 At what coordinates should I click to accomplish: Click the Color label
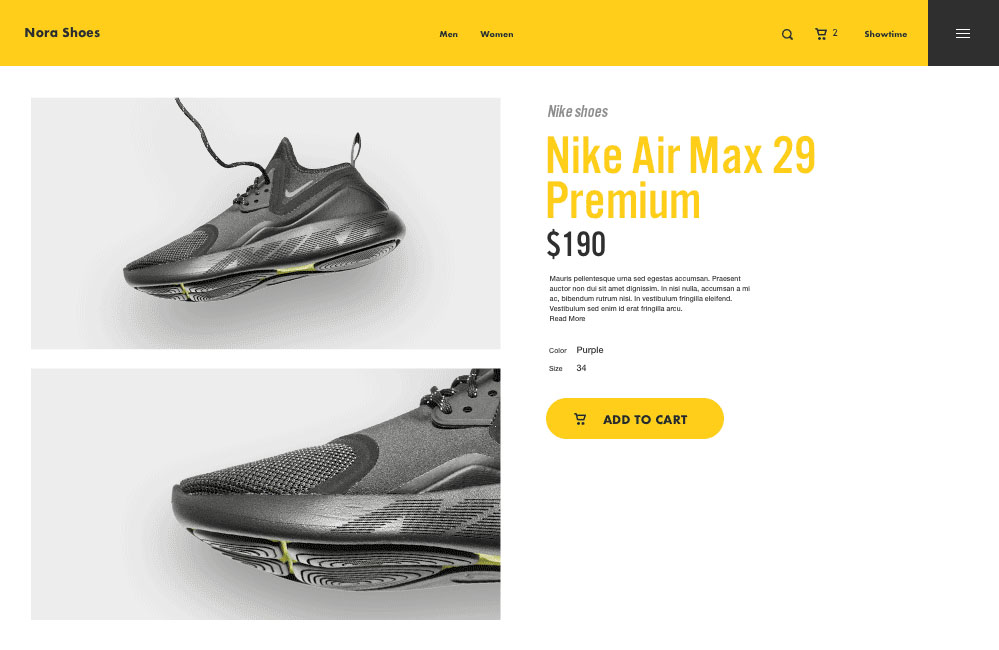pyautogui.click(x=557, y=350)
